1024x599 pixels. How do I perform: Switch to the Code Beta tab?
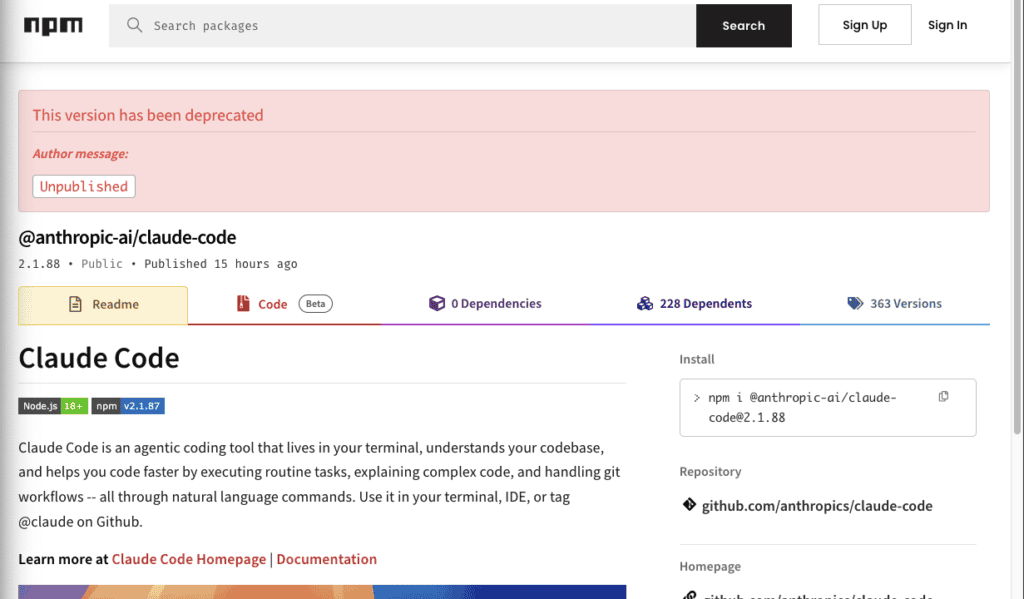point(276,303)
